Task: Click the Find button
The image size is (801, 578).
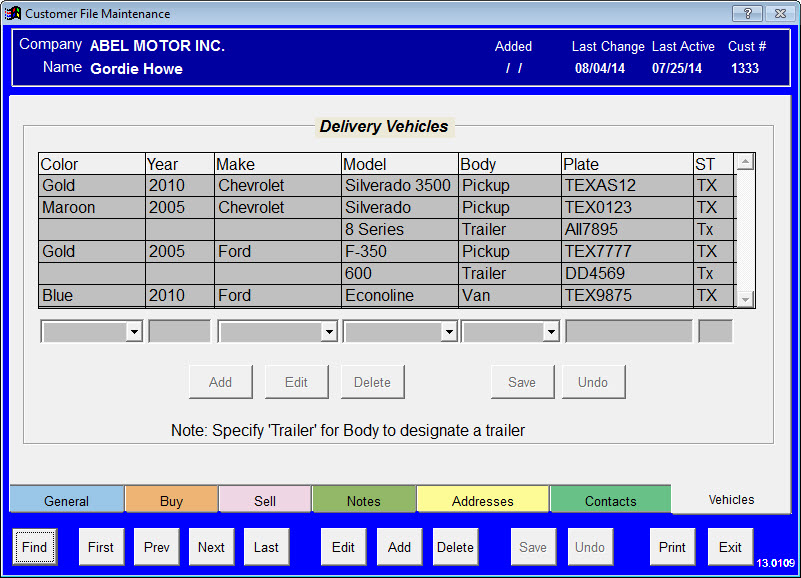Action: pos(35,547)
